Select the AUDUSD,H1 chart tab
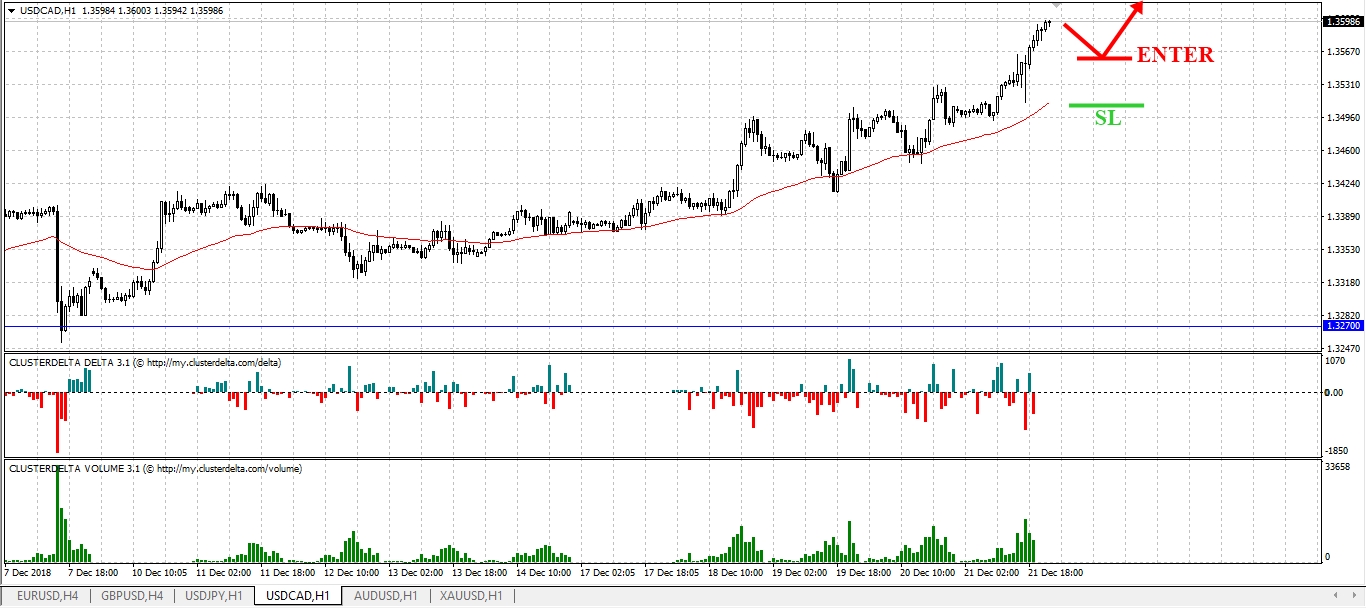Image resolution: width=1366 pixels, height=608 pixels. (x=384, y=596)
